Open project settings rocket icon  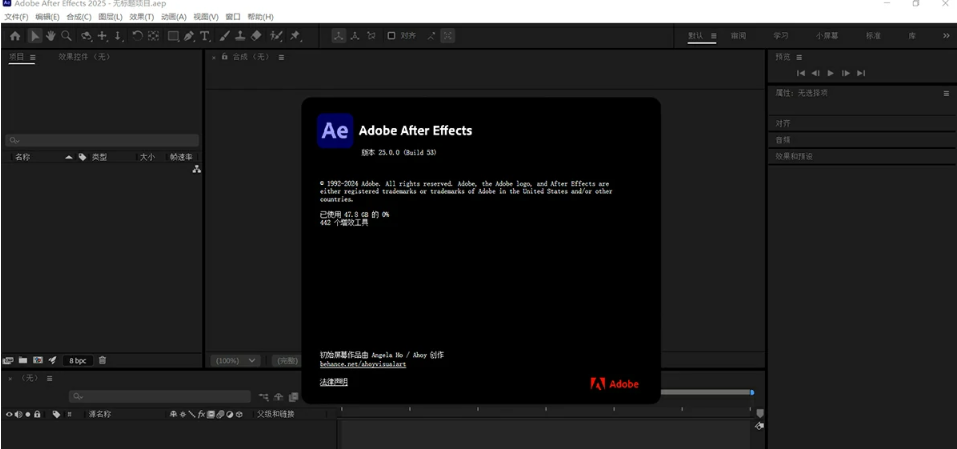[52, 361]
